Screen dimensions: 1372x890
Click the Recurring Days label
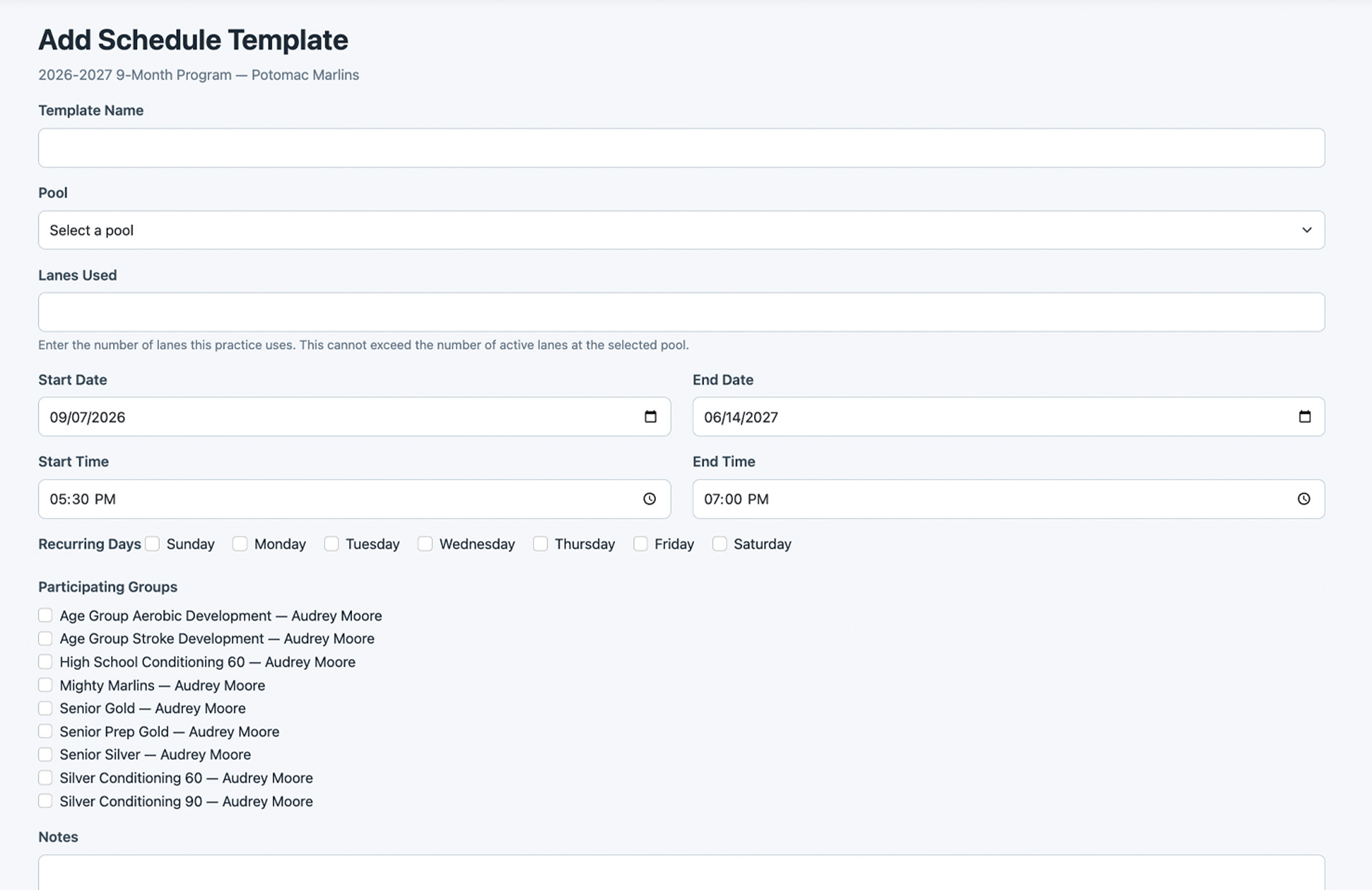[x=90, y=544]
